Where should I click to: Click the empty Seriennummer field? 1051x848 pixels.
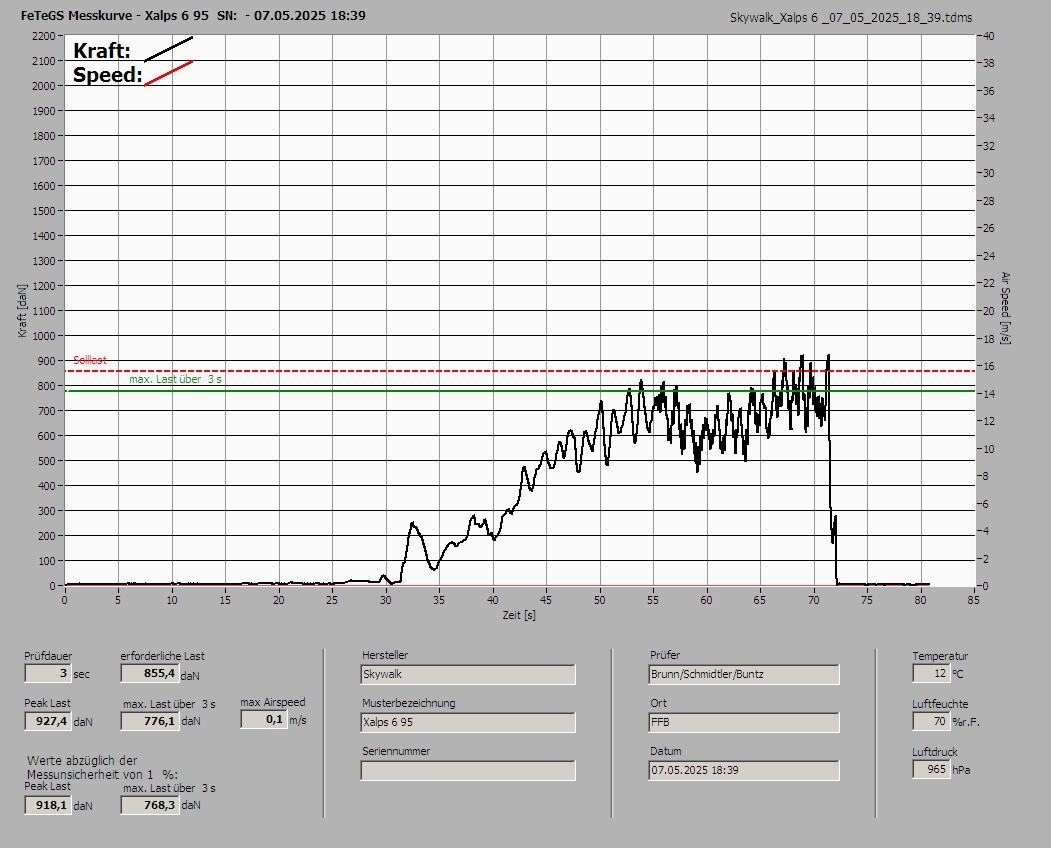click(x=468, y=770)
